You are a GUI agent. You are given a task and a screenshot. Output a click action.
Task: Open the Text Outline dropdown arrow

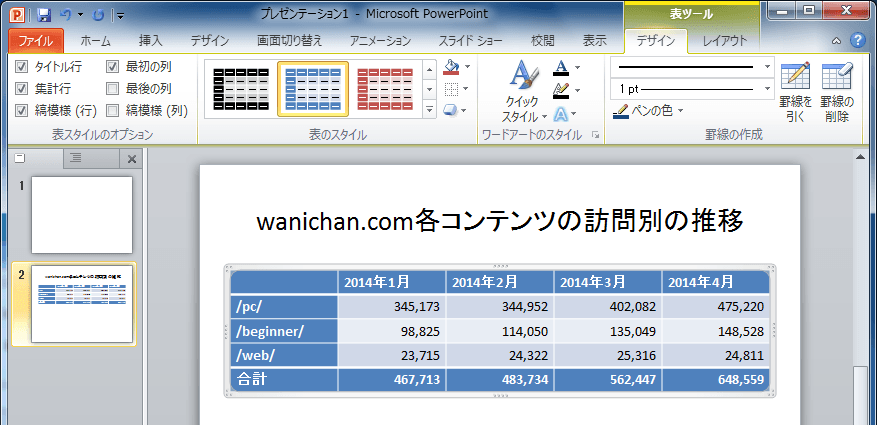tap(577, 89)
